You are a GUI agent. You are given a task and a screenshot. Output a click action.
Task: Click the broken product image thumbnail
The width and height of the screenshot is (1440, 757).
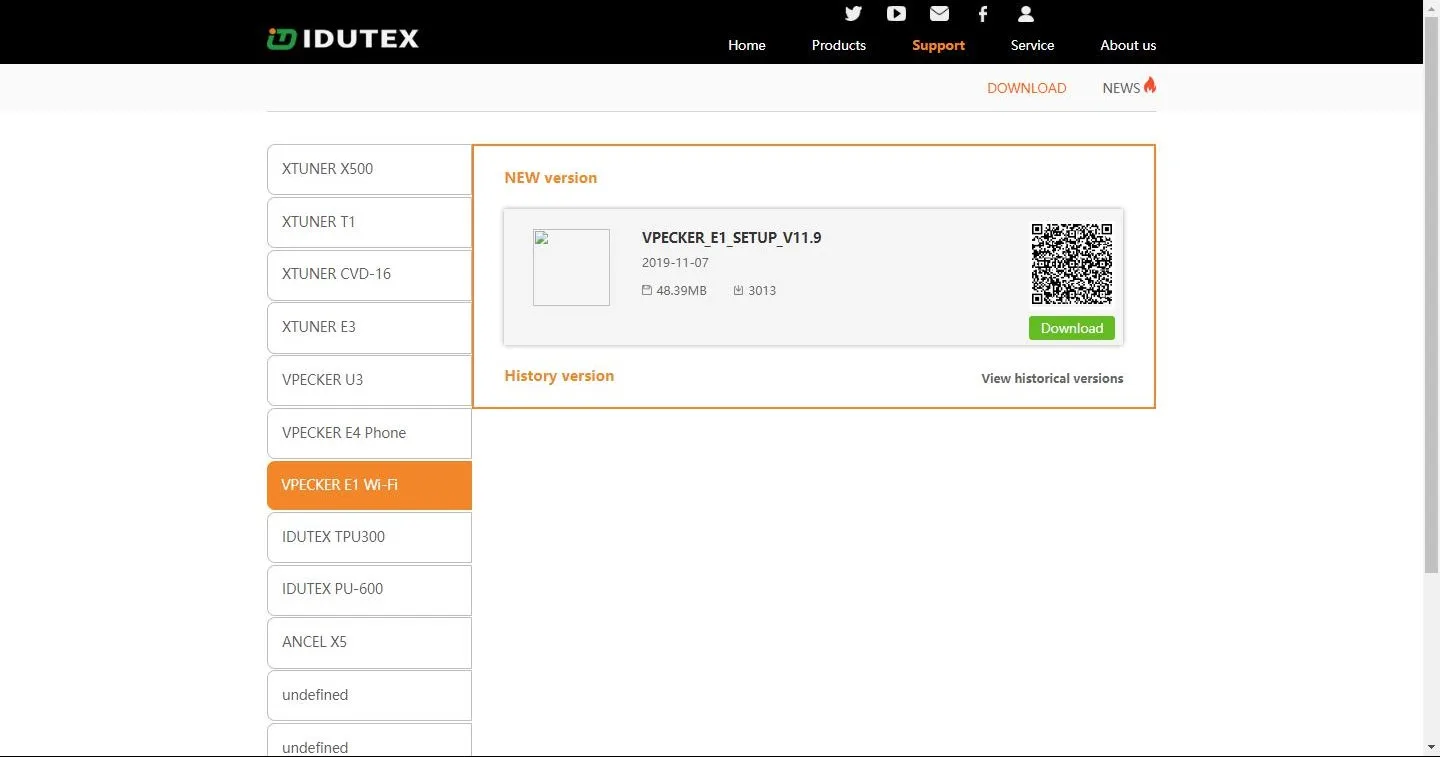(571, 267)
